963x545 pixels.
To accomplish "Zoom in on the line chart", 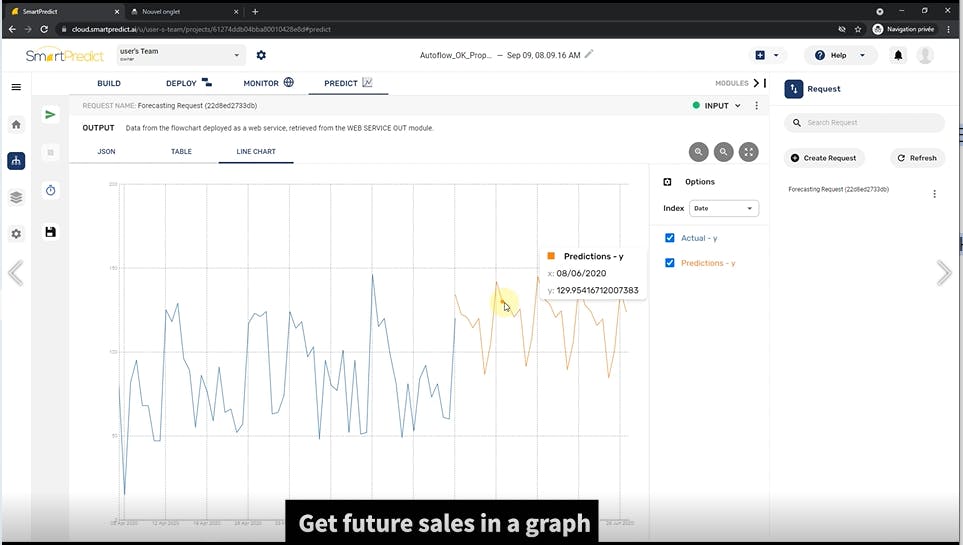I will (698, 152).
